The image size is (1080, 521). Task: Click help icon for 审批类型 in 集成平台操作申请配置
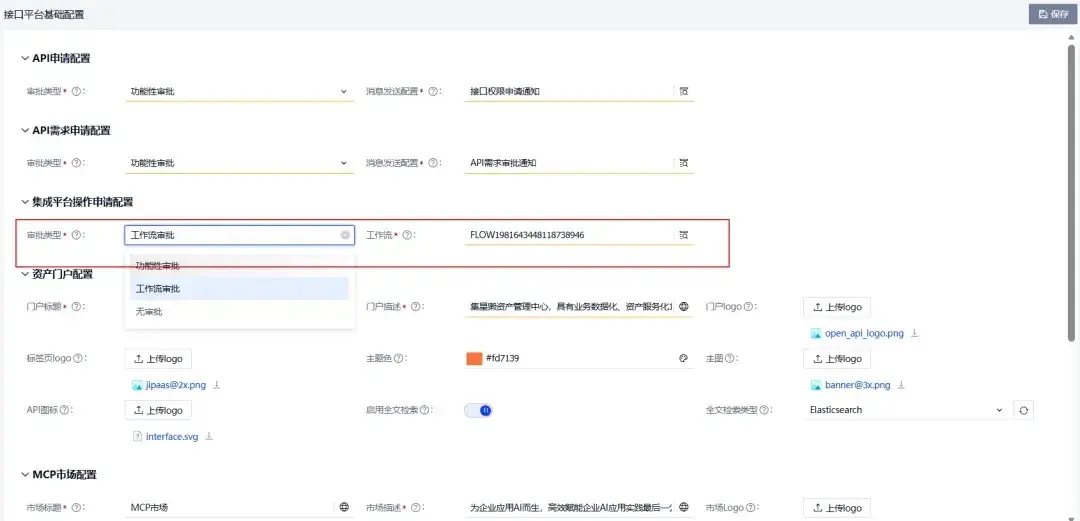tap(76, 235)
